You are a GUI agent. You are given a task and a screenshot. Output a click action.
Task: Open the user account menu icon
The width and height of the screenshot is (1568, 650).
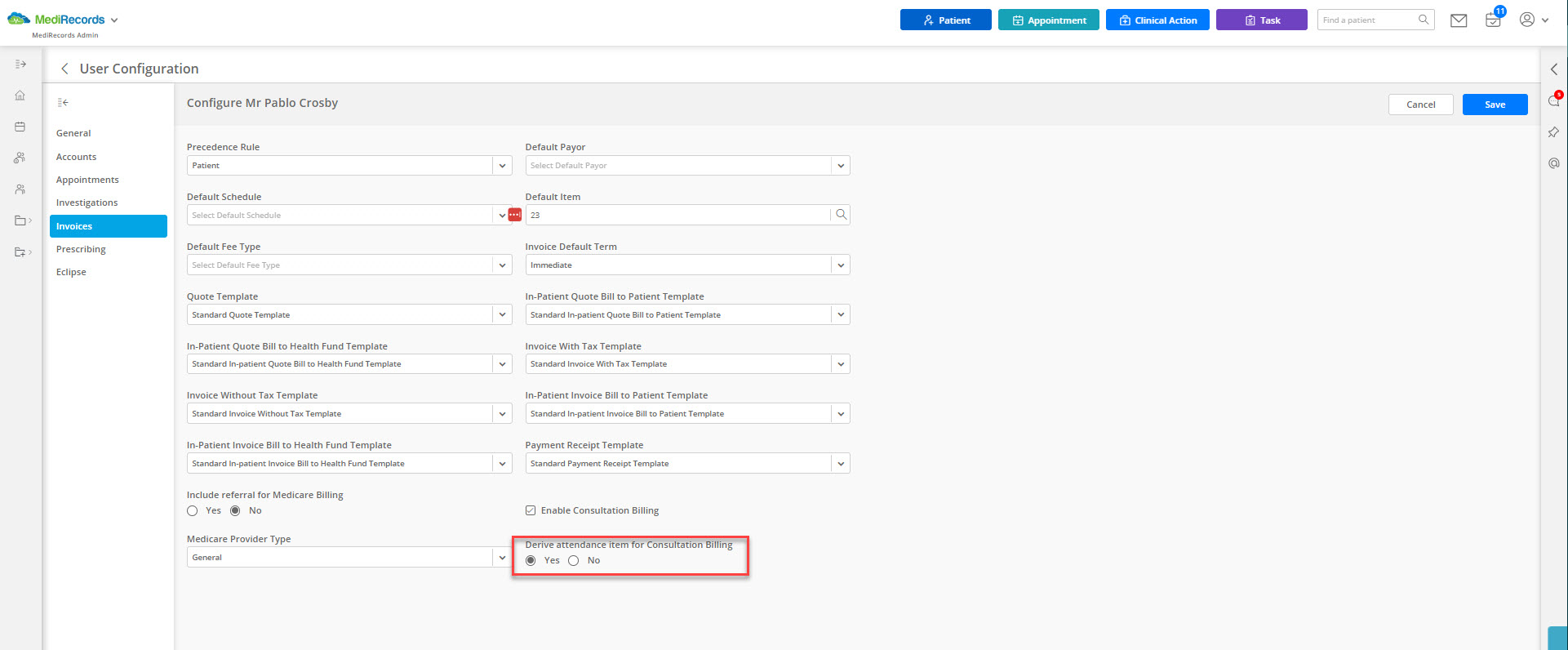pyautogui.click(x=1534, y=20)
